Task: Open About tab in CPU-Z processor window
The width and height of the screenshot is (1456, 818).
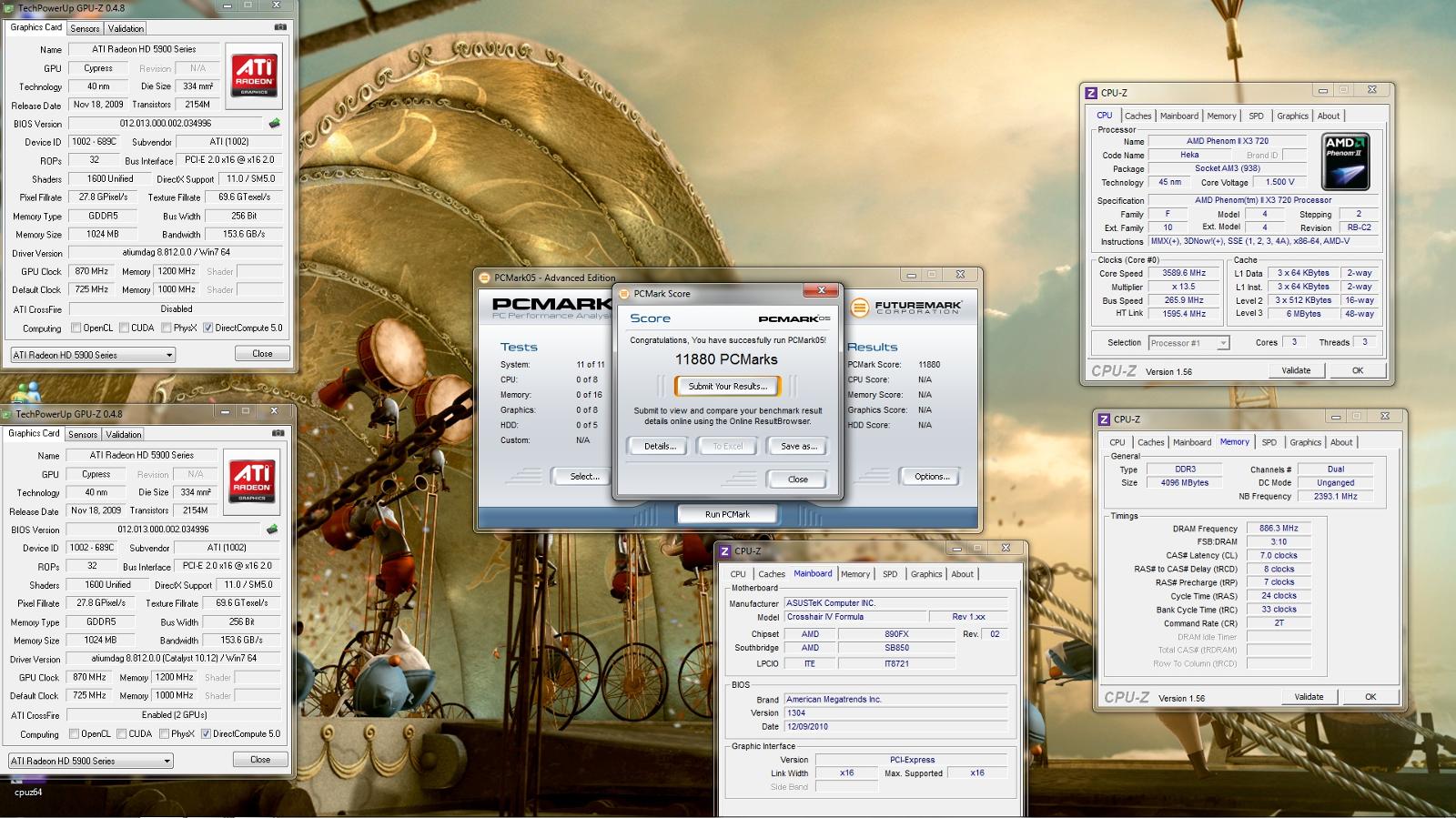Action: [x=1329, y=116]
